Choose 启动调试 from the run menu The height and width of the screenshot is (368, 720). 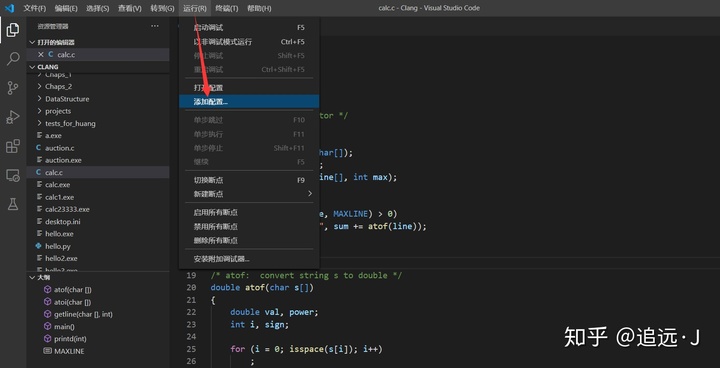pyautogui.click(x=249, y=28)
